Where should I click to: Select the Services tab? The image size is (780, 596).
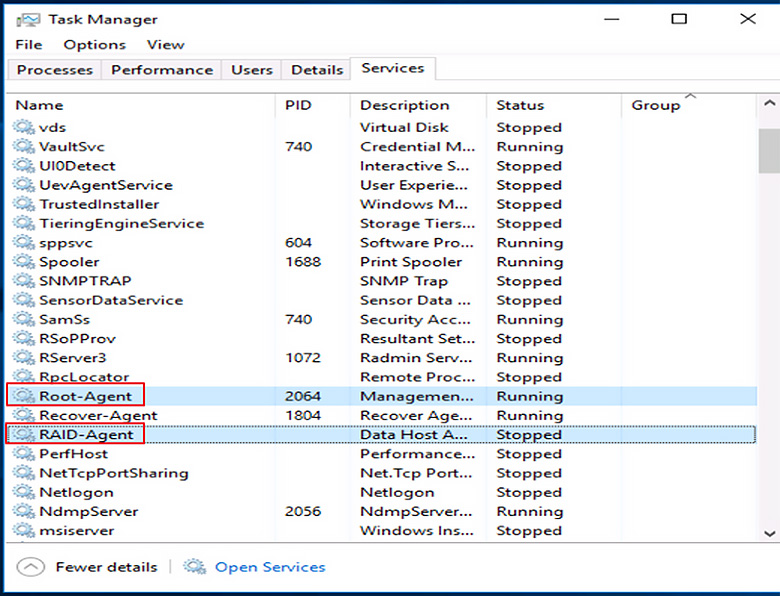[393, 68]
